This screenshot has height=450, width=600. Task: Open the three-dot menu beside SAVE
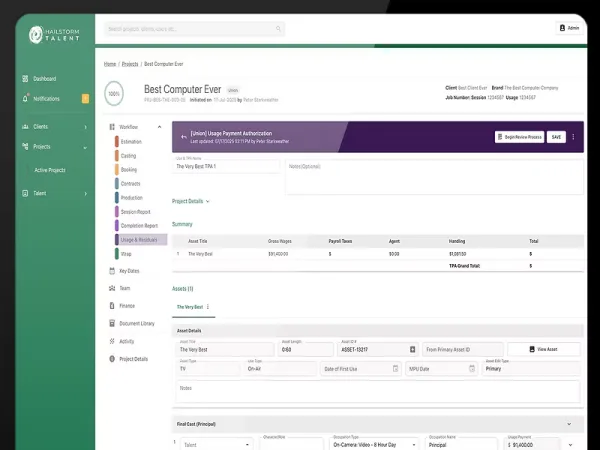pos(573,137)
